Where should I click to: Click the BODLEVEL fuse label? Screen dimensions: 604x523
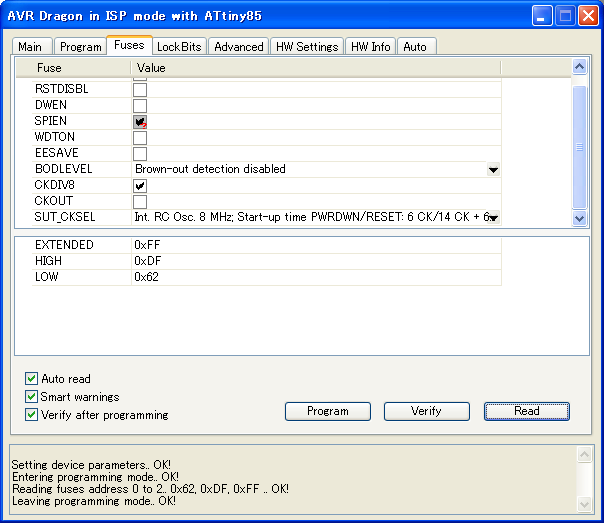[64, 169]
